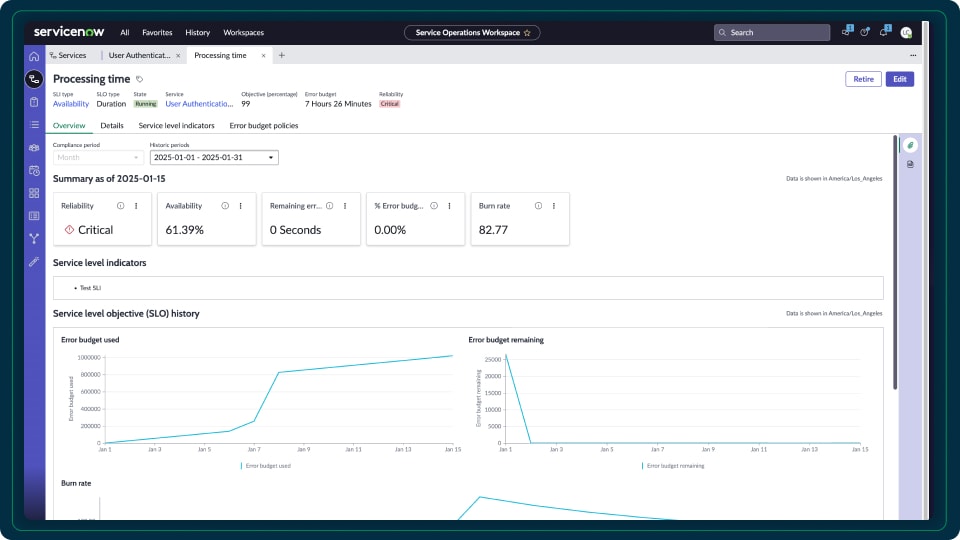Open the Favorites menu

[157, 32]
